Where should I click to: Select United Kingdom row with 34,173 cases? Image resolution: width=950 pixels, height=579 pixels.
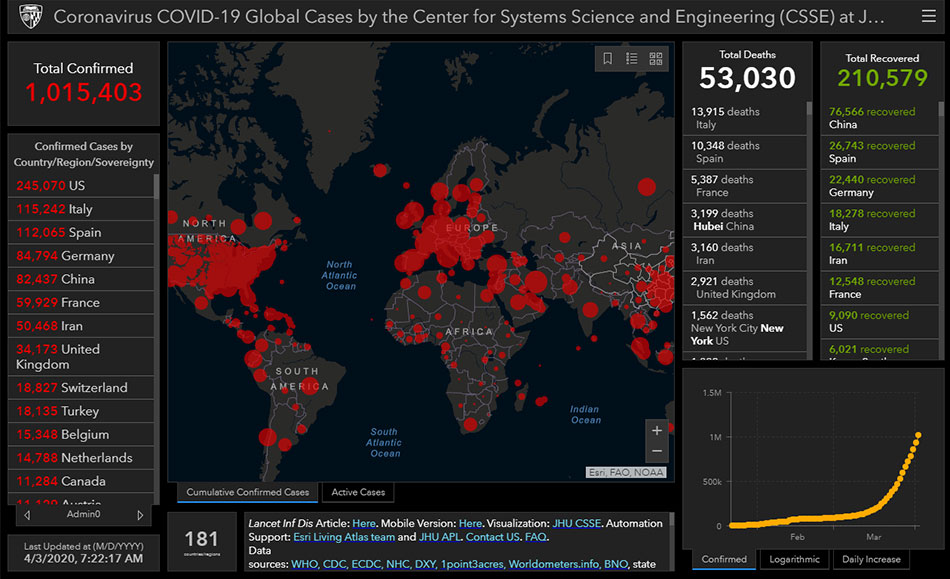pyautogui.click(x=81, y=357)
